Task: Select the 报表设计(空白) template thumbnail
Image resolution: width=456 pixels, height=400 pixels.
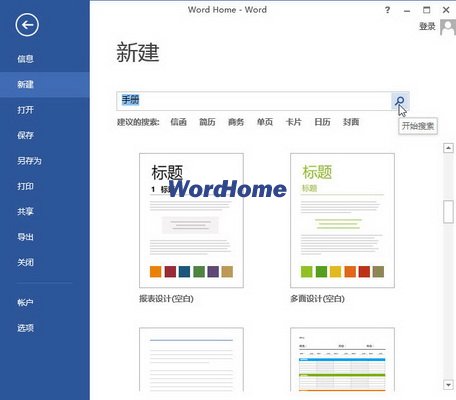Action: coord(191,220)
